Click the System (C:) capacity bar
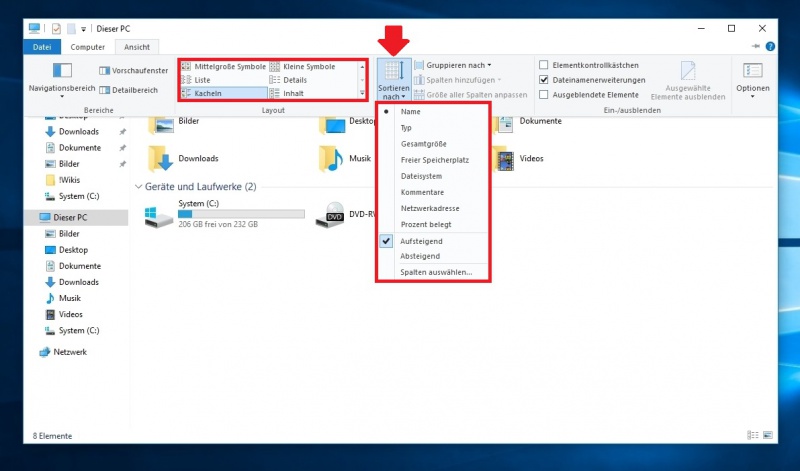The height and width of the screenshot is (471, 800). point(241,214)
